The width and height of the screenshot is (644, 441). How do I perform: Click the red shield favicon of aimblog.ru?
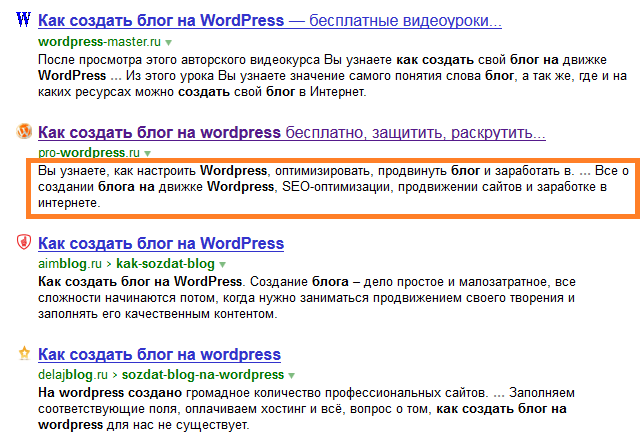pyautogui.click(x=24, y=241)
